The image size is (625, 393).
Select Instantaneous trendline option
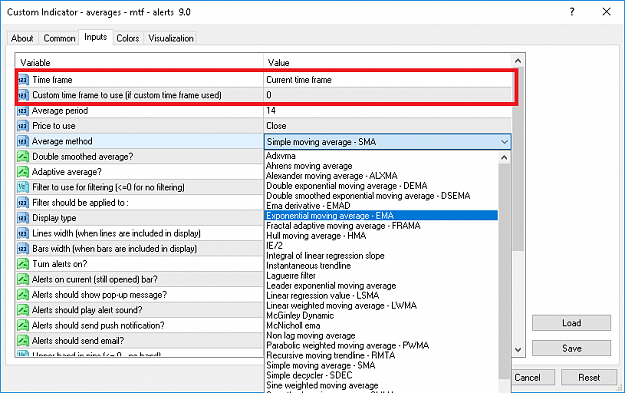(x=309, y=265)
